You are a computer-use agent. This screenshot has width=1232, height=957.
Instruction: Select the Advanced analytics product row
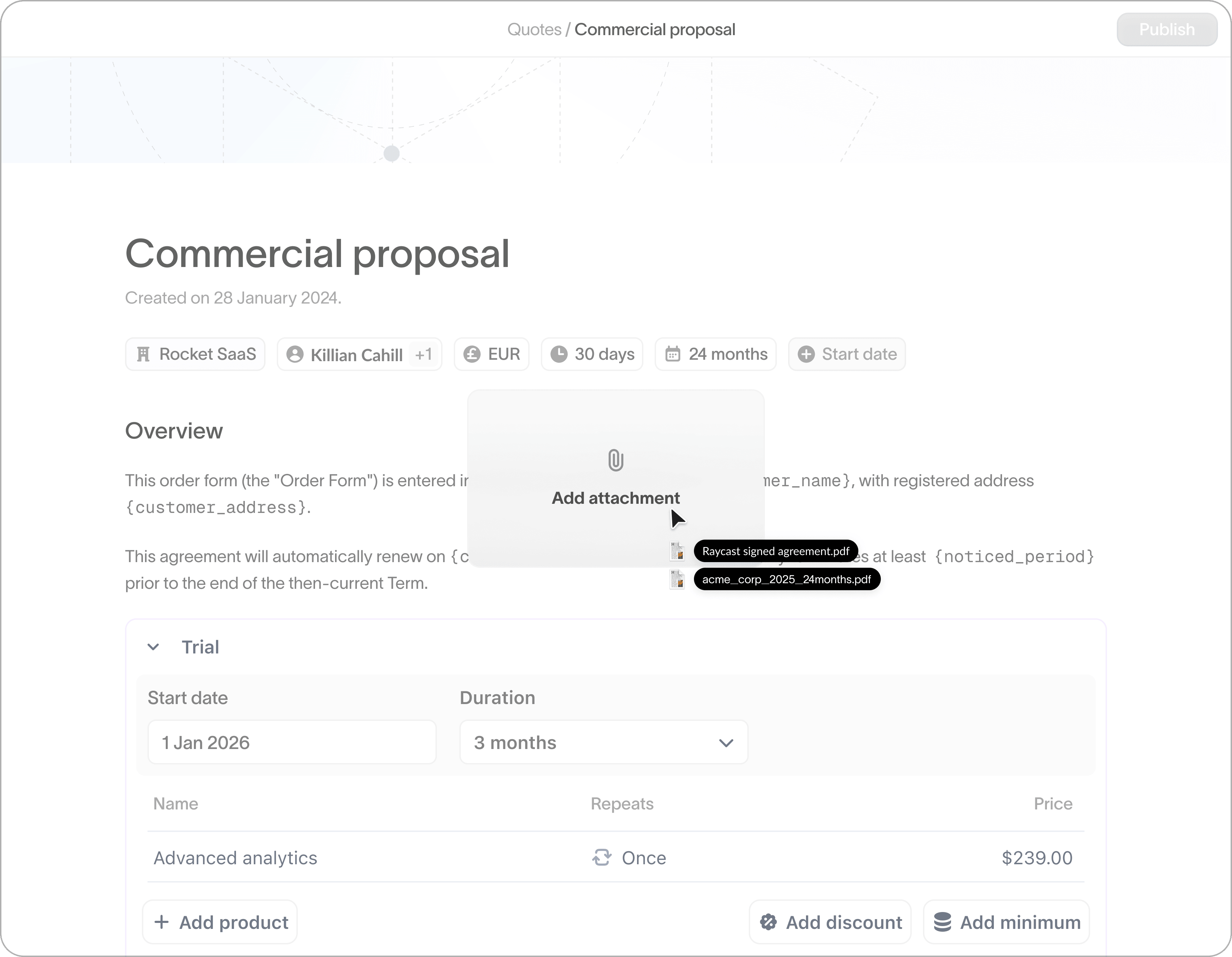pos(236,858)
